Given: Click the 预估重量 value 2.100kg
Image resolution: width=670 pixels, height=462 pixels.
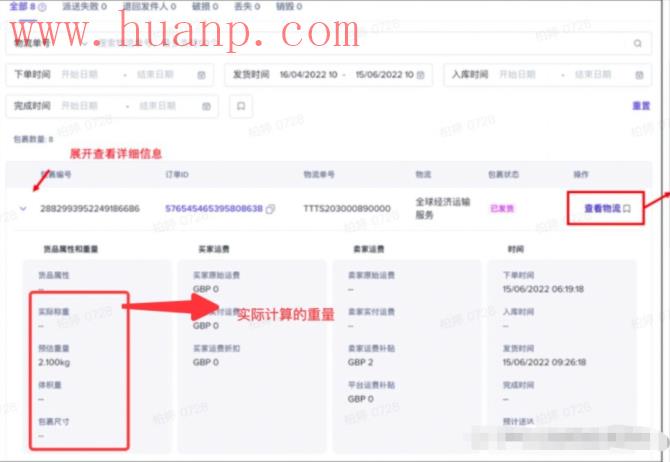Looking at the screenshot, I should pyautogui.click(x=54, y=362).
